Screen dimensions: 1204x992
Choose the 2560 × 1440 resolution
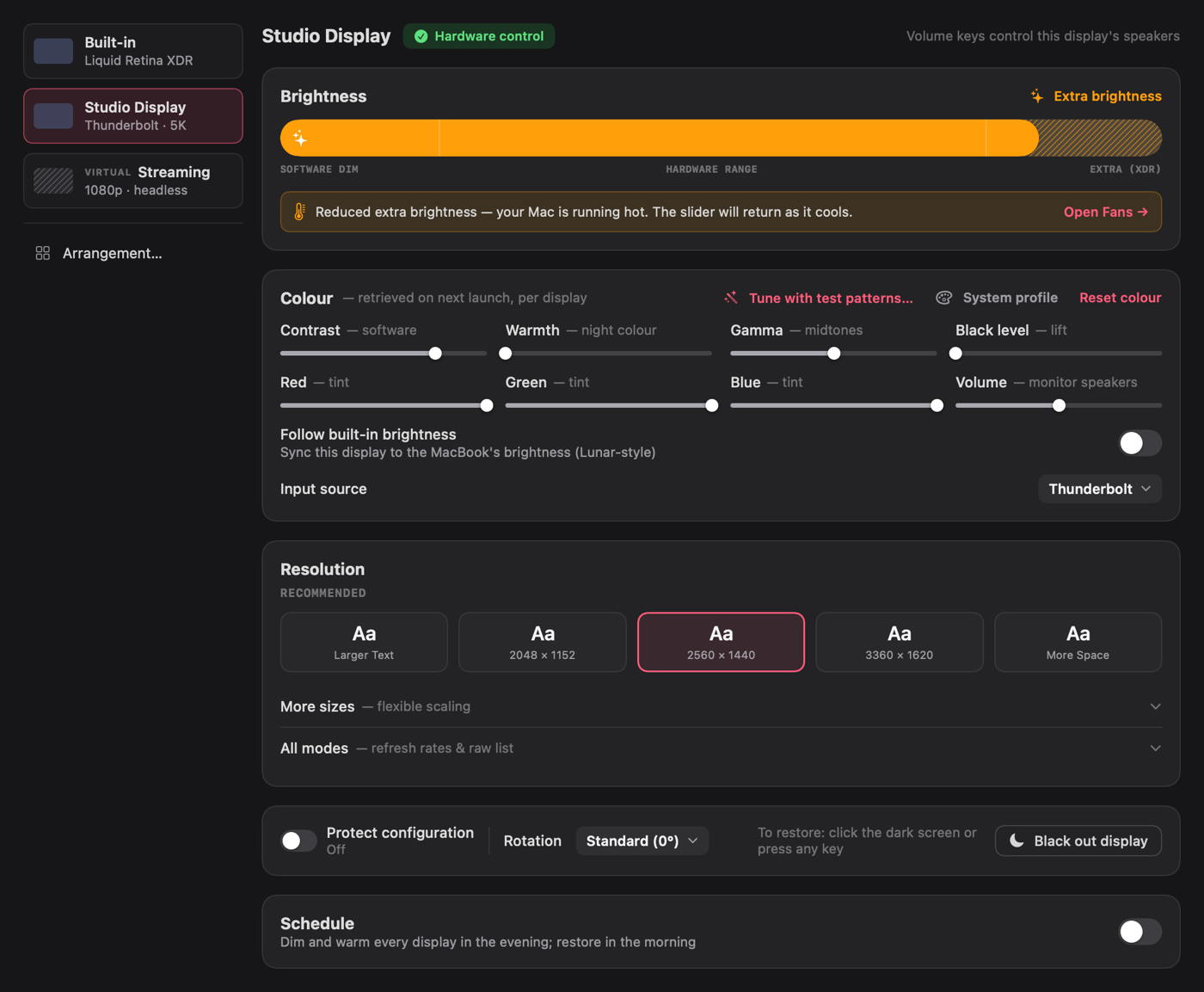(721, 642)
